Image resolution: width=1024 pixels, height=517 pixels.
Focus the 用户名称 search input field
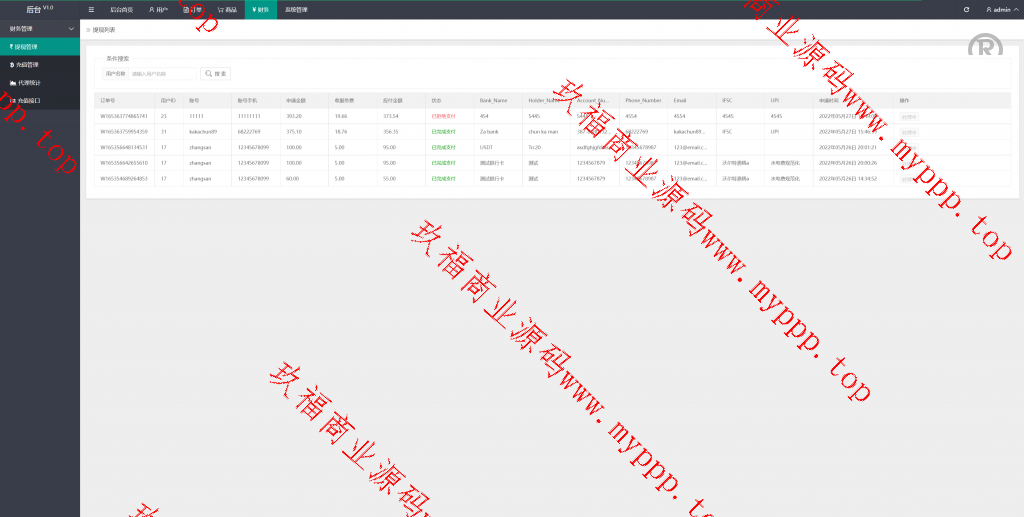click(163, 73)
